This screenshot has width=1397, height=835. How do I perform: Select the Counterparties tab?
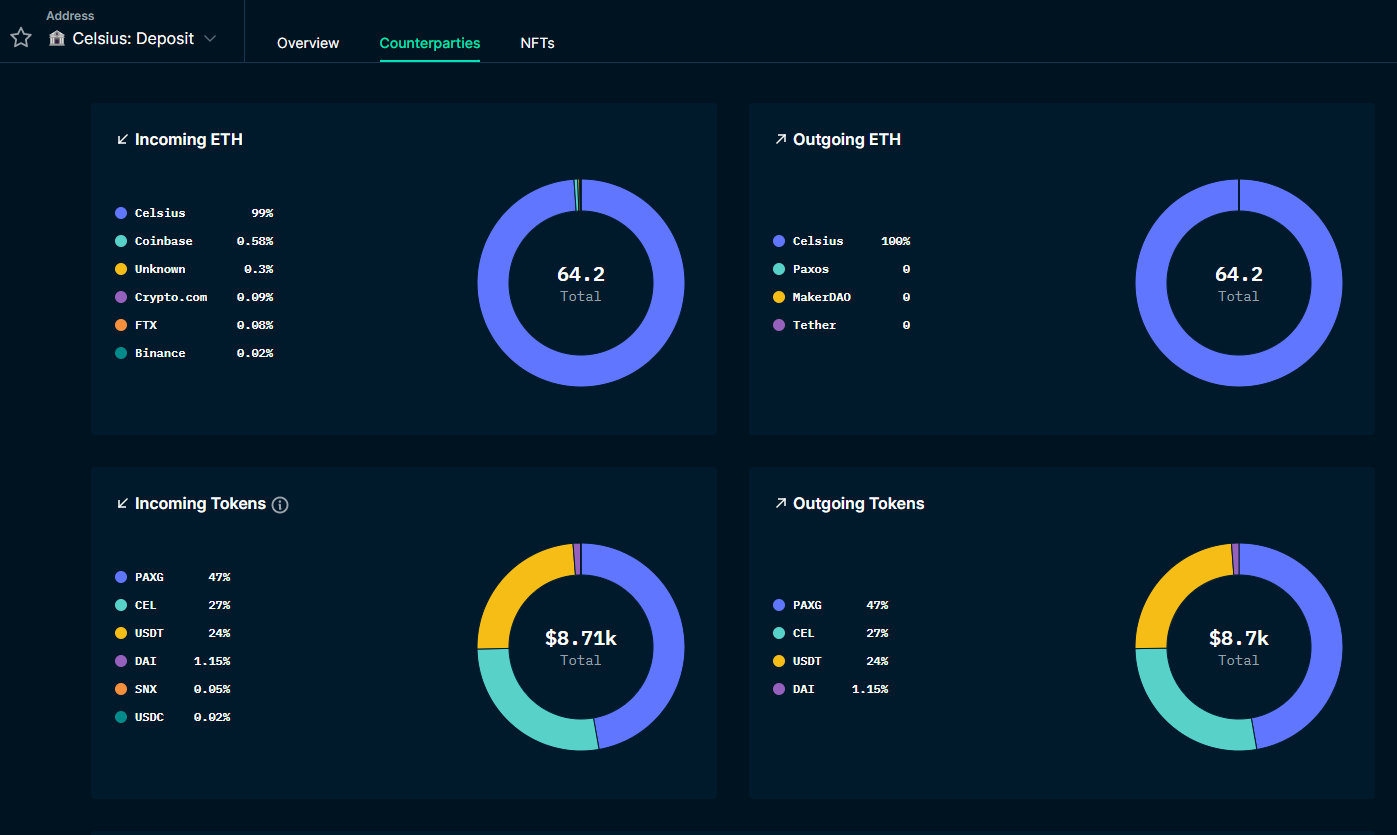(x=430, y=43)
